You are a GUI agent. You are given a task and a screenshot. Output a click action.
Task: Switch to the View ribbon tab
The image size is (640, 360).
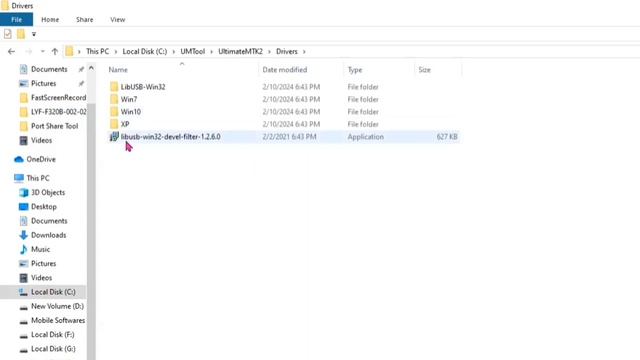(118, 20)
